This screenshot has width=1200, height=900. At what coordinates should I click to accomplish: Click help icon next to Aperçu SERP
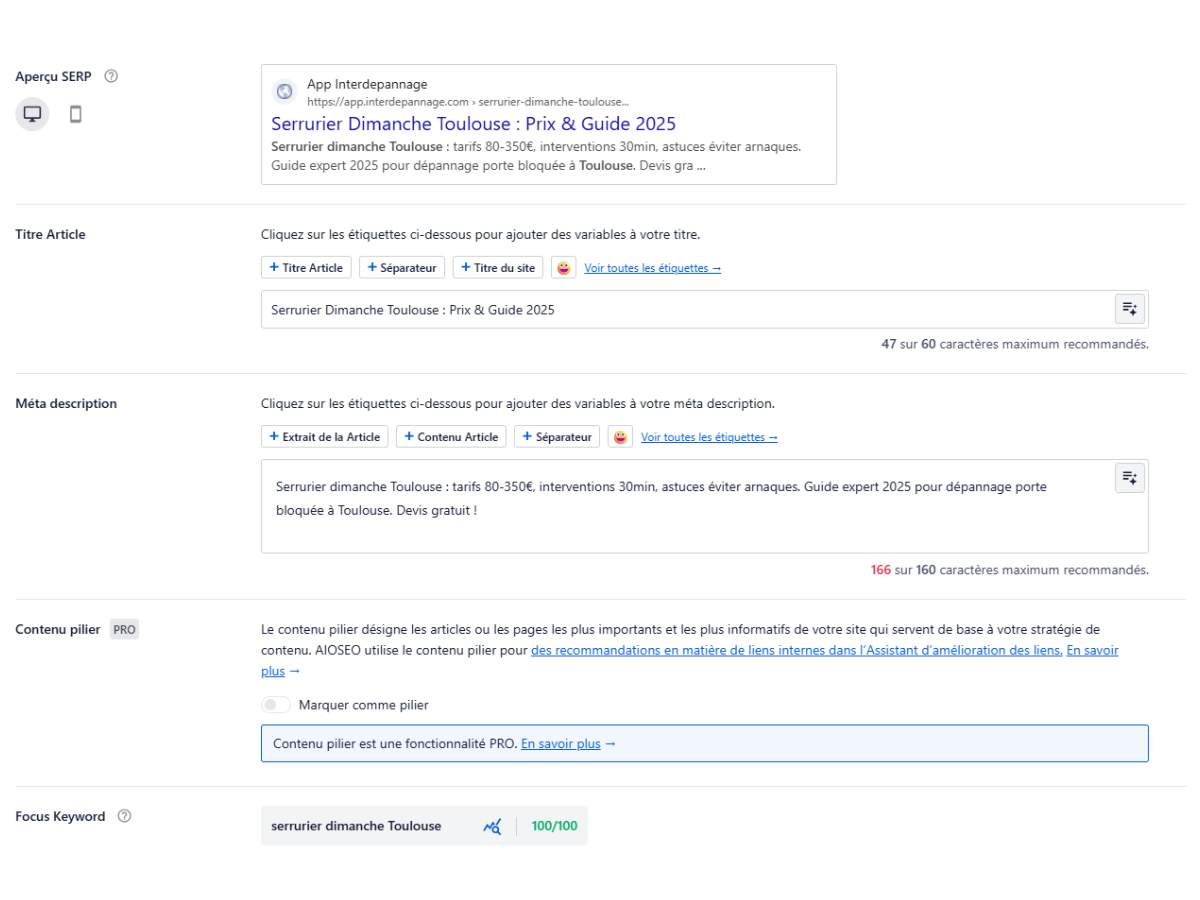point(111,76)
